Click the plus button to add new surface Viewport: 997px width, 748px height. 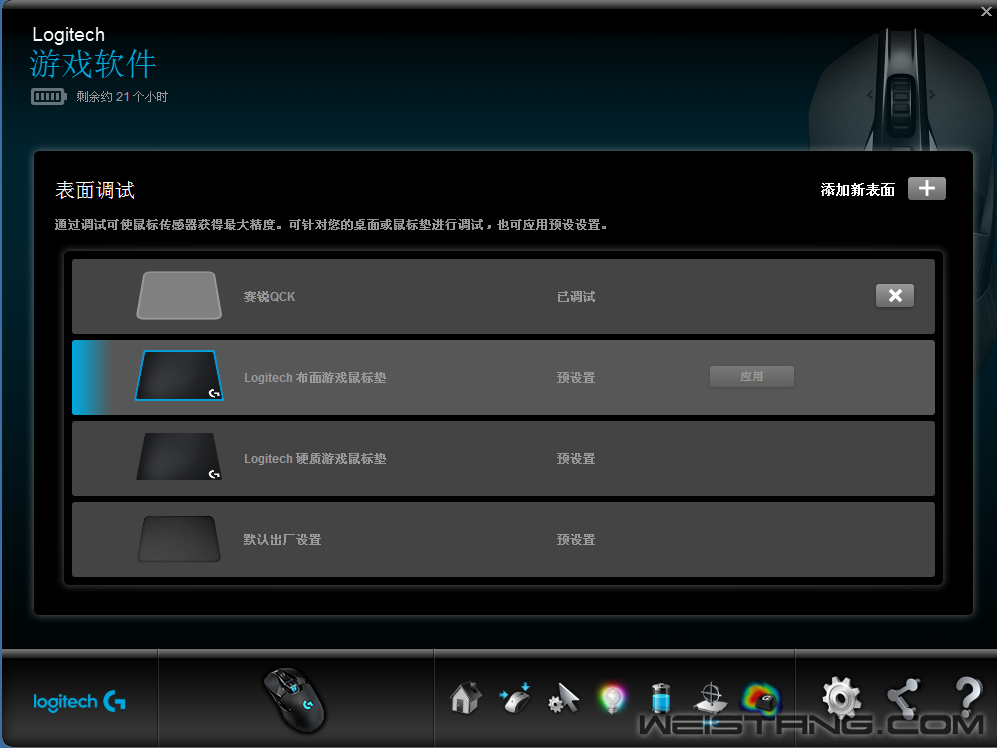point(926,189)
